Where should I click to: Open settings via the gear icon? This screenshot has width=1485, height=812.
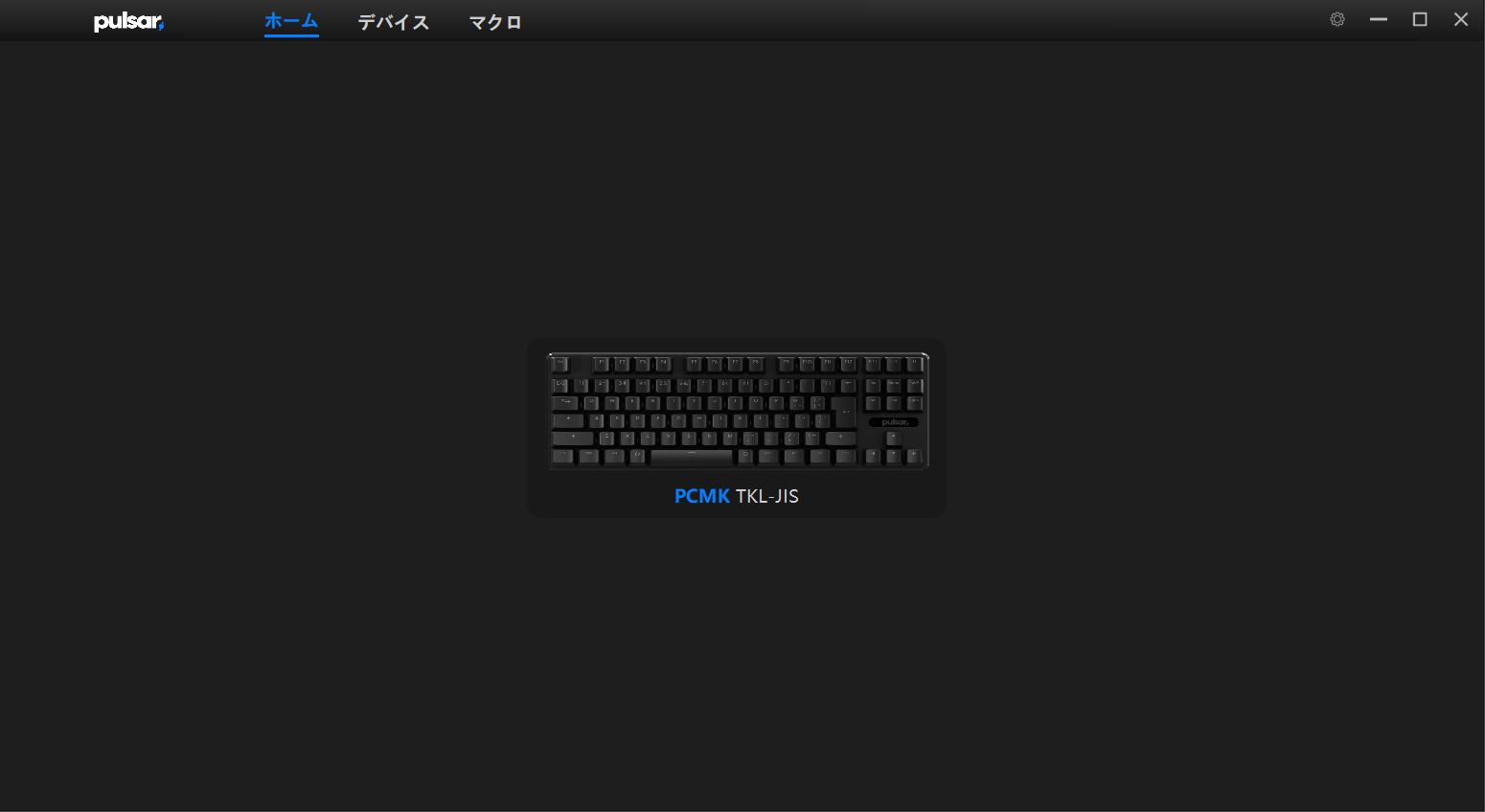coord(1337,19)
